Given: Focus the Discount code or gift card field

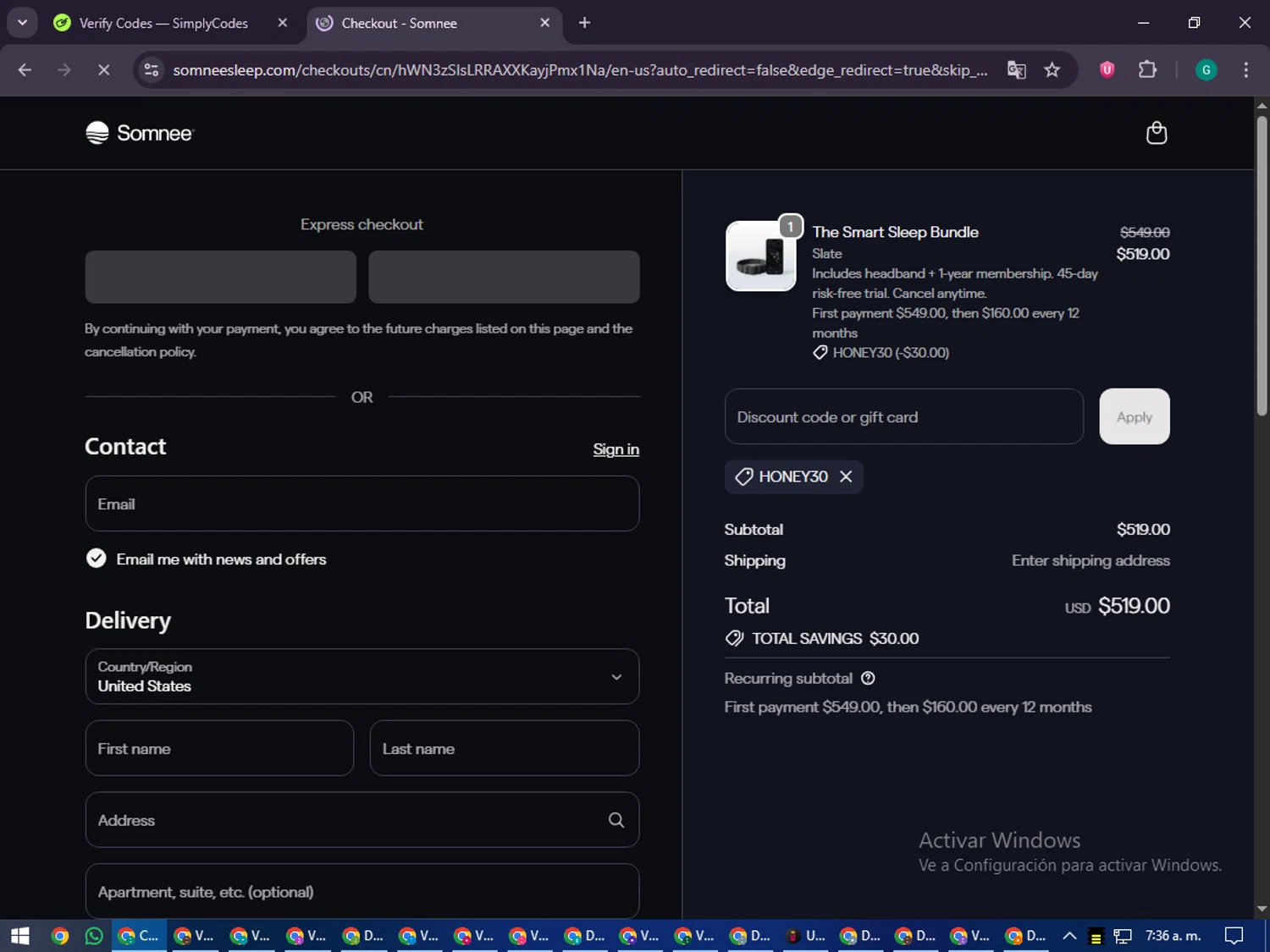Looking at the screenshot, I should pos(904,416).
